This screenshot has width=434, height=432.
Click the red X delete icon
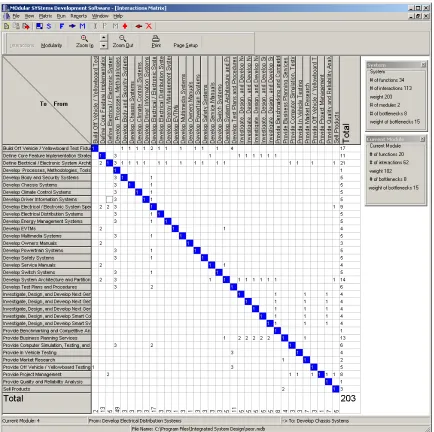pyautogui.click(x=149, y=26)
